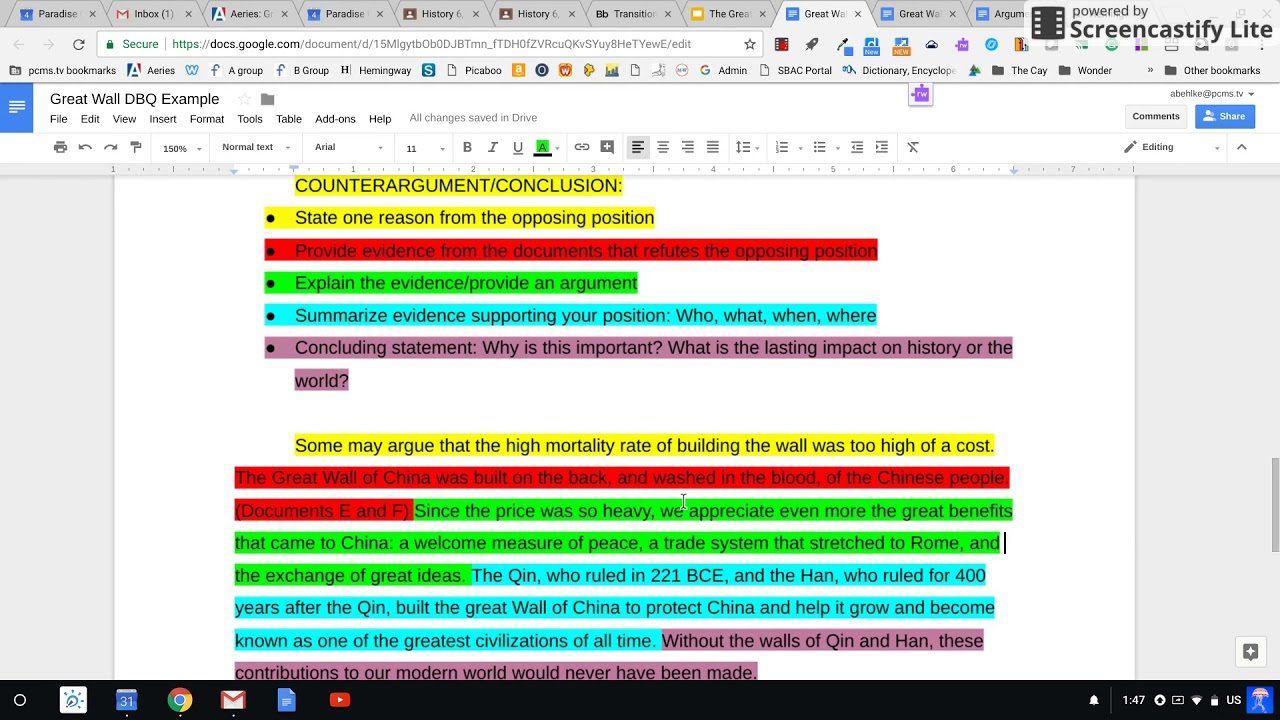This screenshot has width=1280, height=720.
Task: Expand bulleted list style options
Action: coord(837,148)
